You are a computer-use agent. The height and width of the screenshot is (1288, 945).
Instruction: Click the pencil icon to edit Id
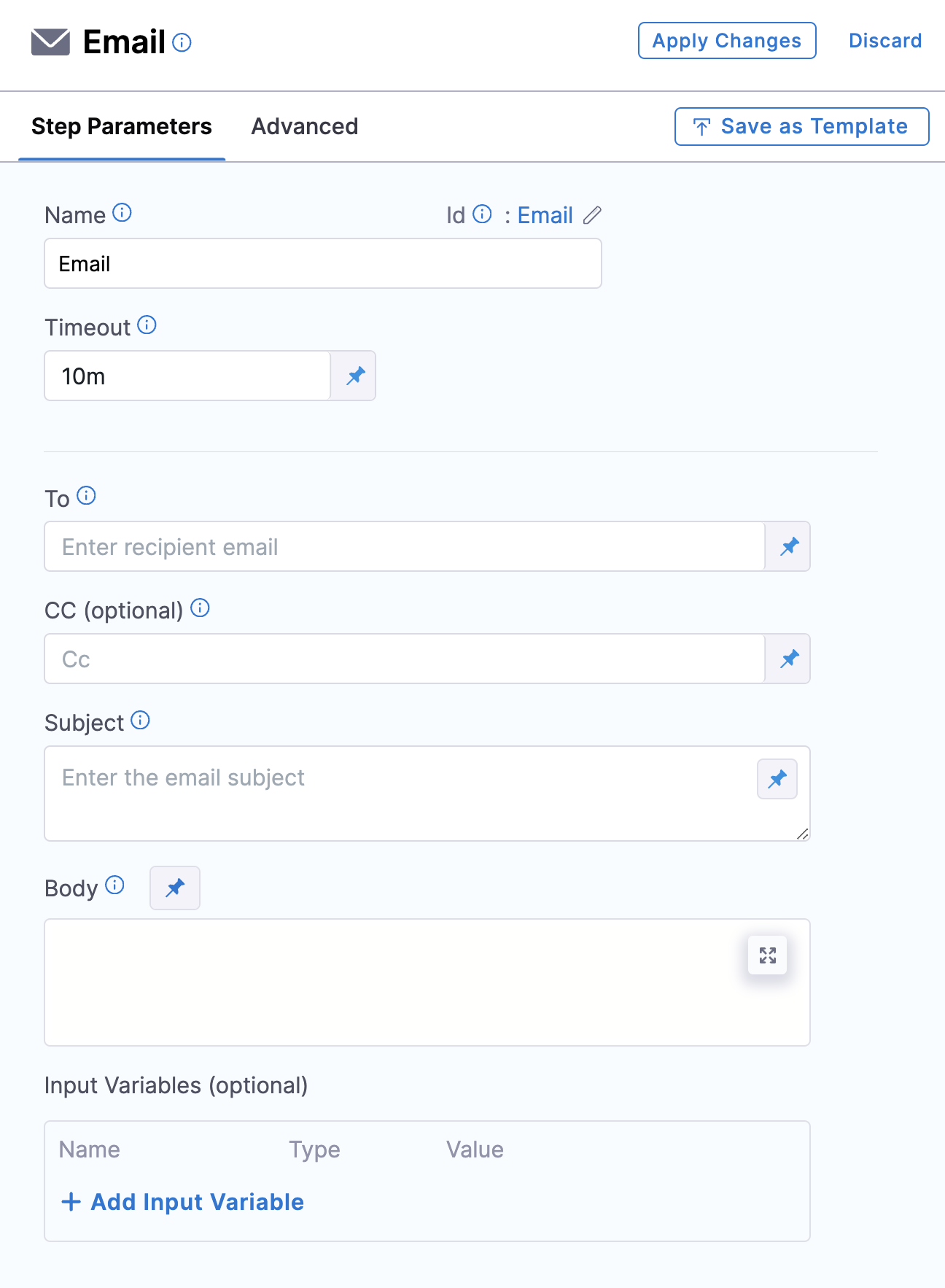[x=592, y=215]
